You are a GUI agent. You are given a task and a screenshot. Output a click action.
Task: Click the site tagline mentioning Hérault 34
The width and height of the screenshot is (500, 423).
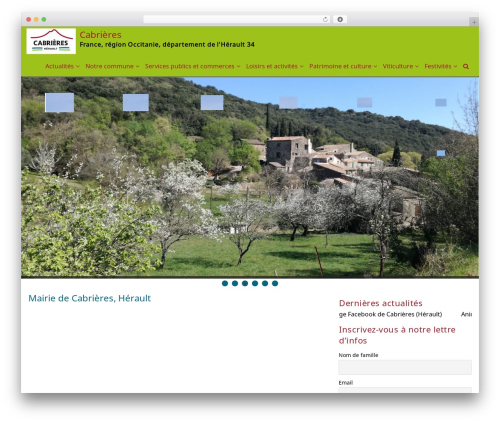(x=167, y=44)
